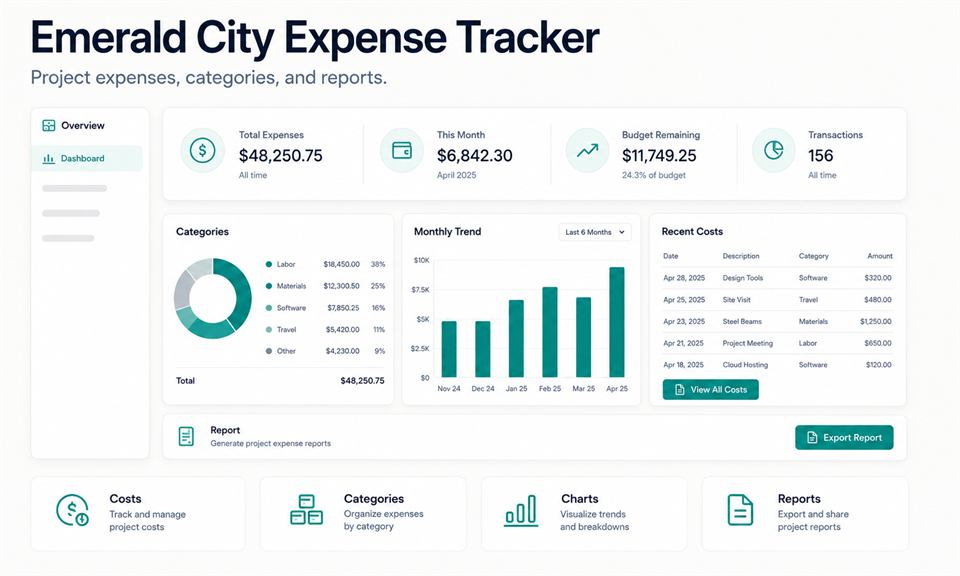Open the Charts card title
Viewport: 960px width, 576px height.
[x=580, y=499]
